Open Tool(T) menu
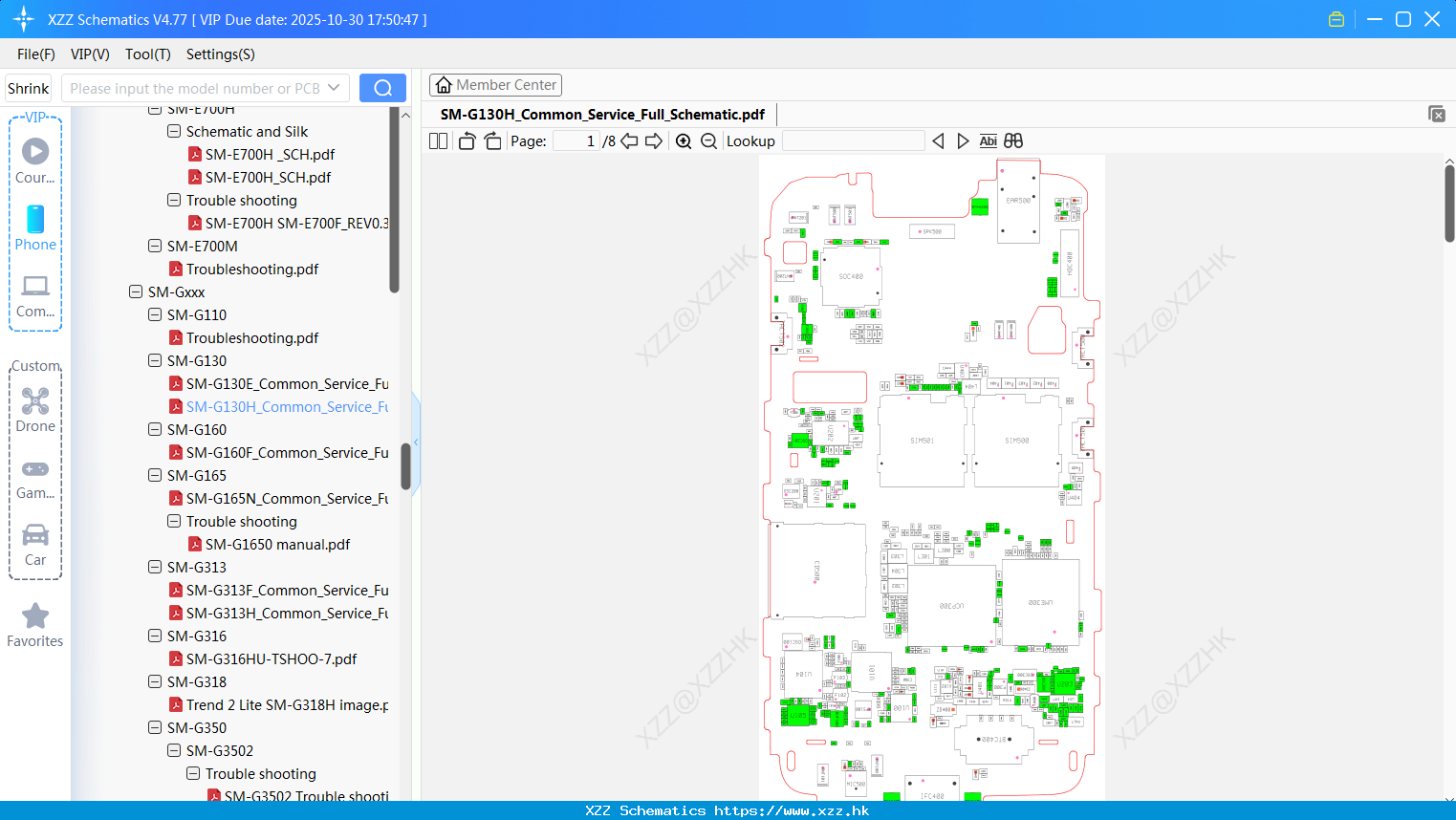The width and height of the screenshot is (1456, 820). [x=148, y=54]
